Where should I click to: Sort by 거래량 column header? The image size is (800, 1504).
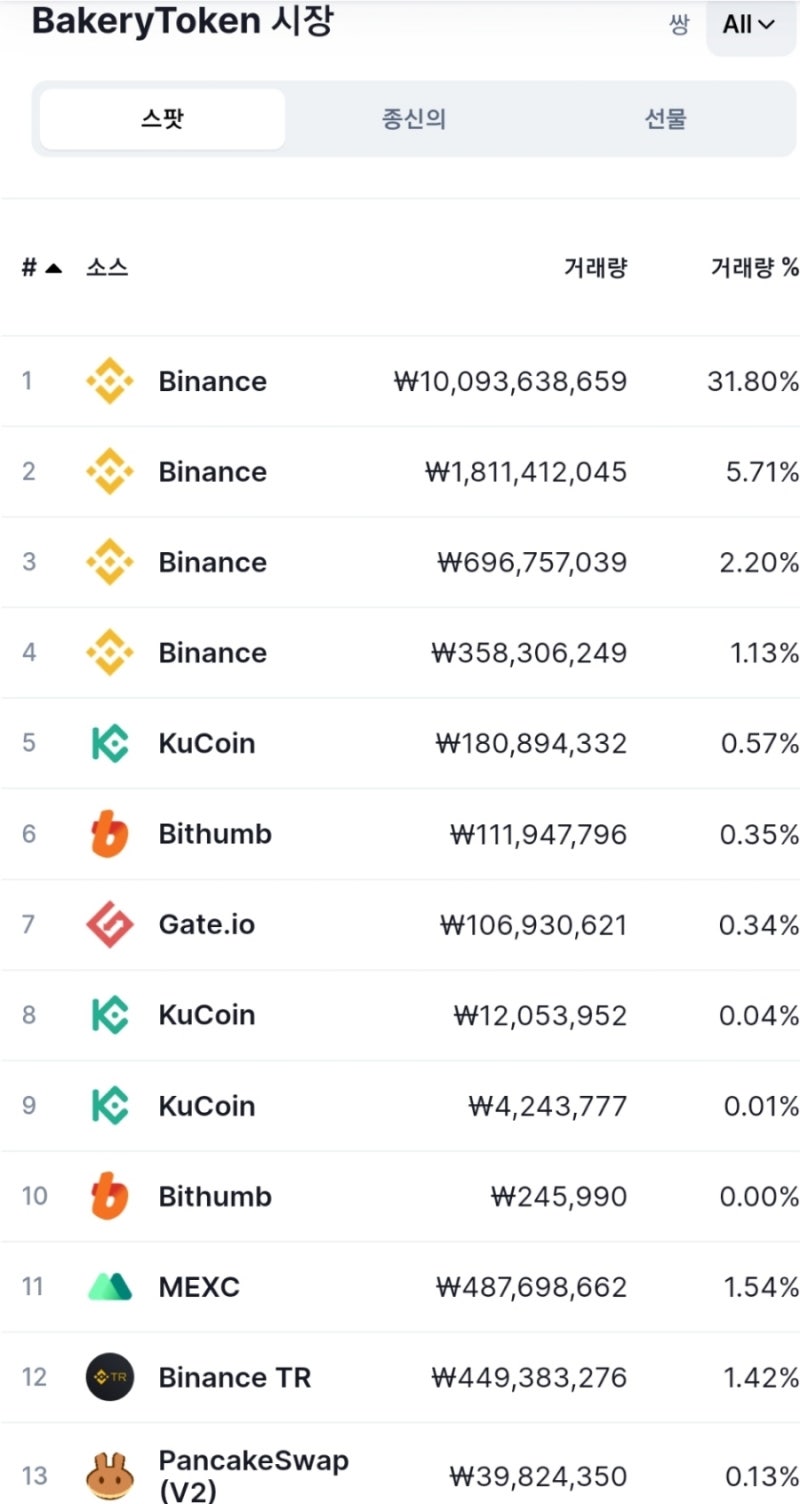click(x=595, y=268)
